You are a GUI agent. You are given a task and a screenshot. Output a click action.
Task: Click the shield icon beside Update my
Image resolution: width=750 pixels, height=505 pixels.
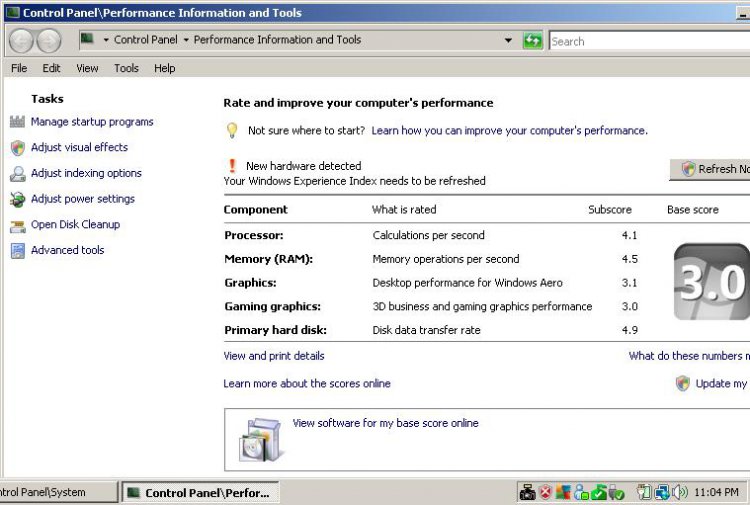(683, 383)
